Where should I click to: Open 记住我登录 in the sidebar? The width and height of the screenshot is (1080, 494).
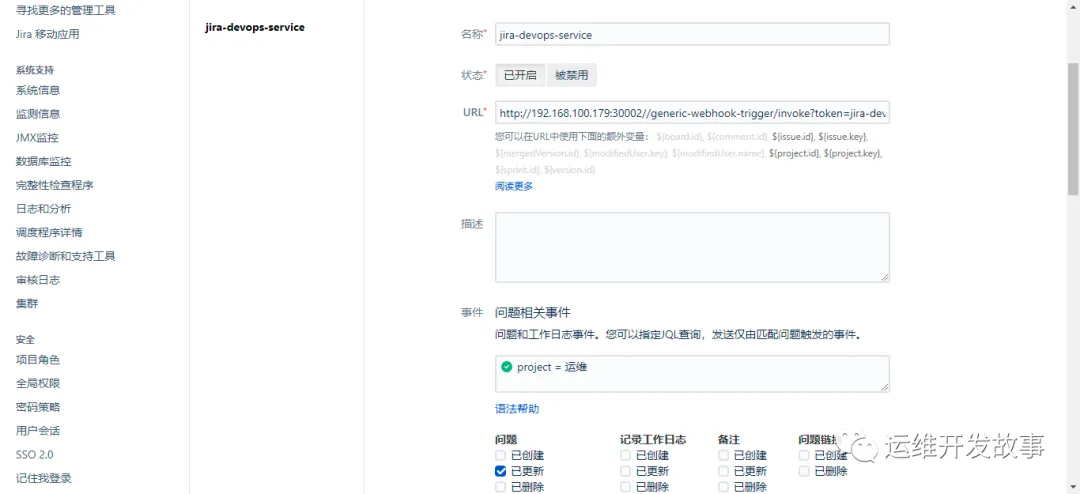click(x=43, y=478)
